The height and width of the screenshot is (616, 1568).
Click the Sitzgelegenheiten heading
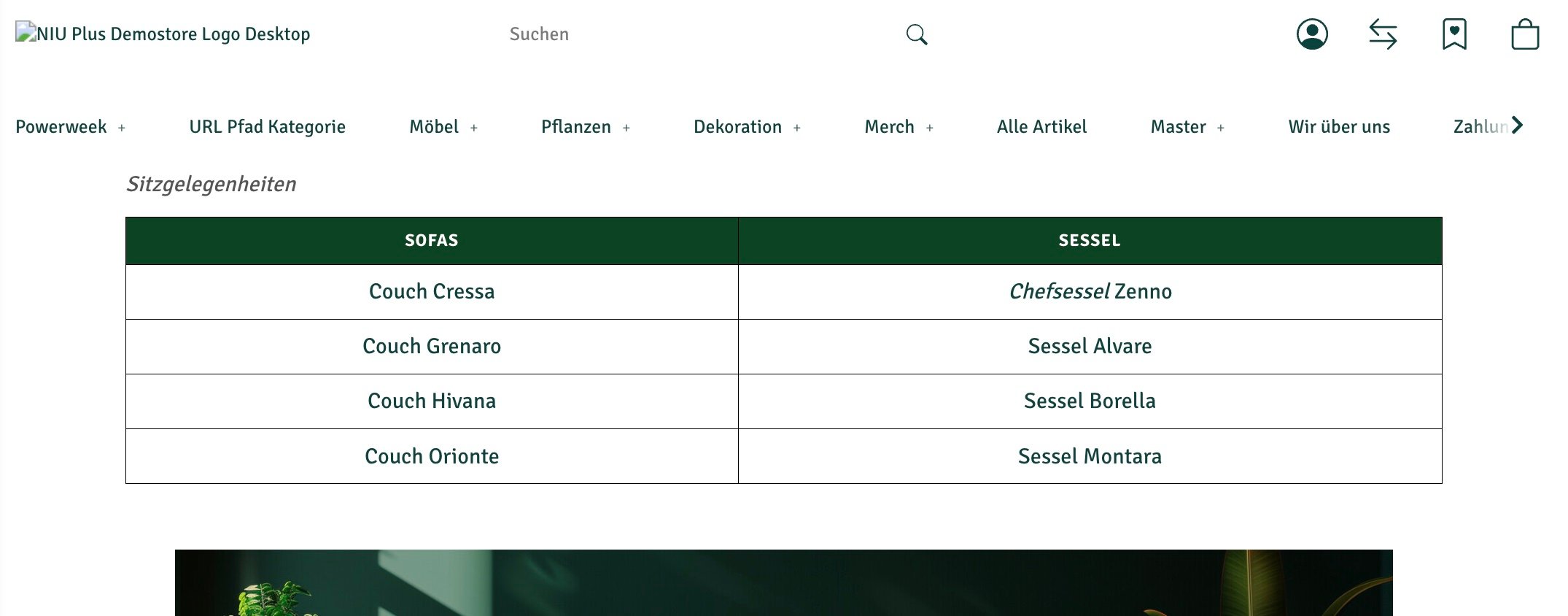(211, 184)
